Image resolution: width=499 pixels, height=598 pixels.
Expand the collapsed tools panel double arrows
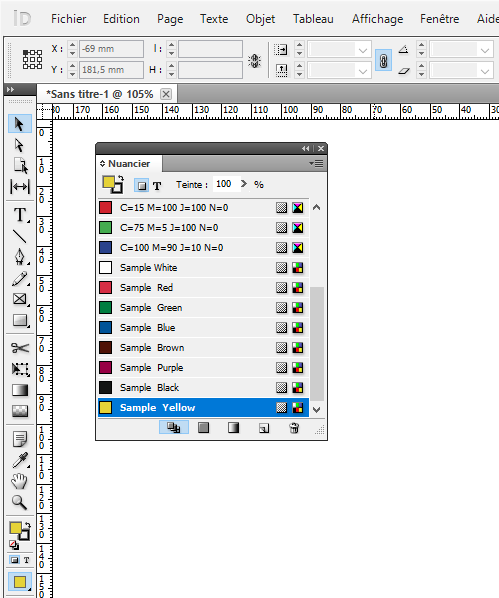coord(10,89)
